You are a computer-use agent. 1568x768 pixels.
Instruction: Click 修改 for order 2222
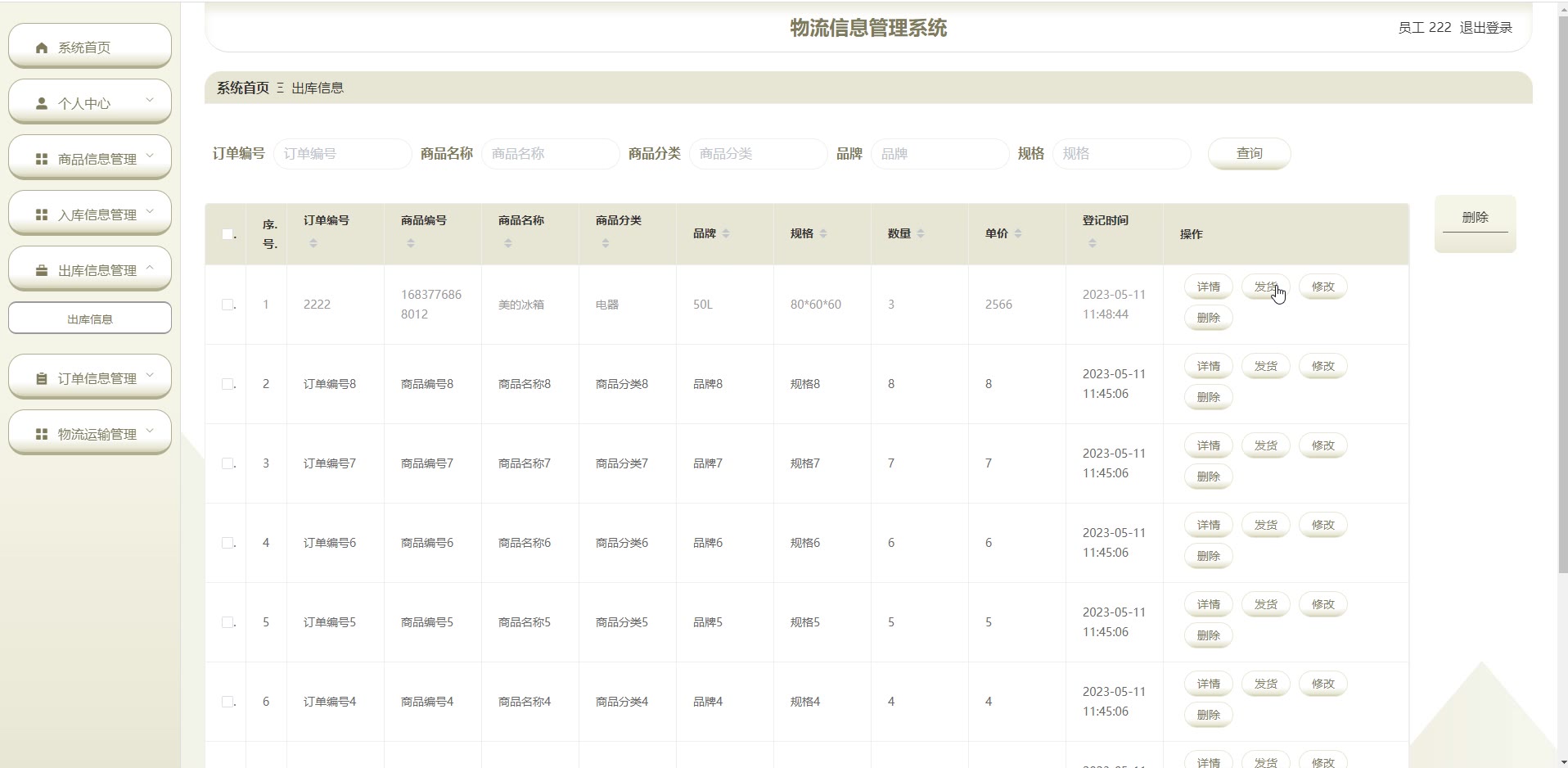[1323, 287]
